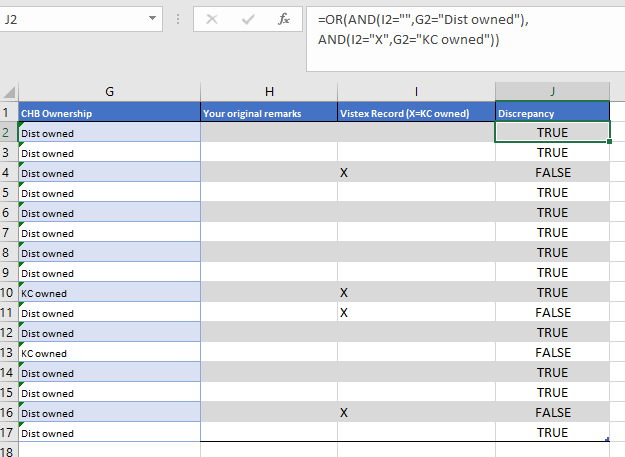625x457 pixels.
Task: Select the X cell in row 11
Action: [416, 312]
